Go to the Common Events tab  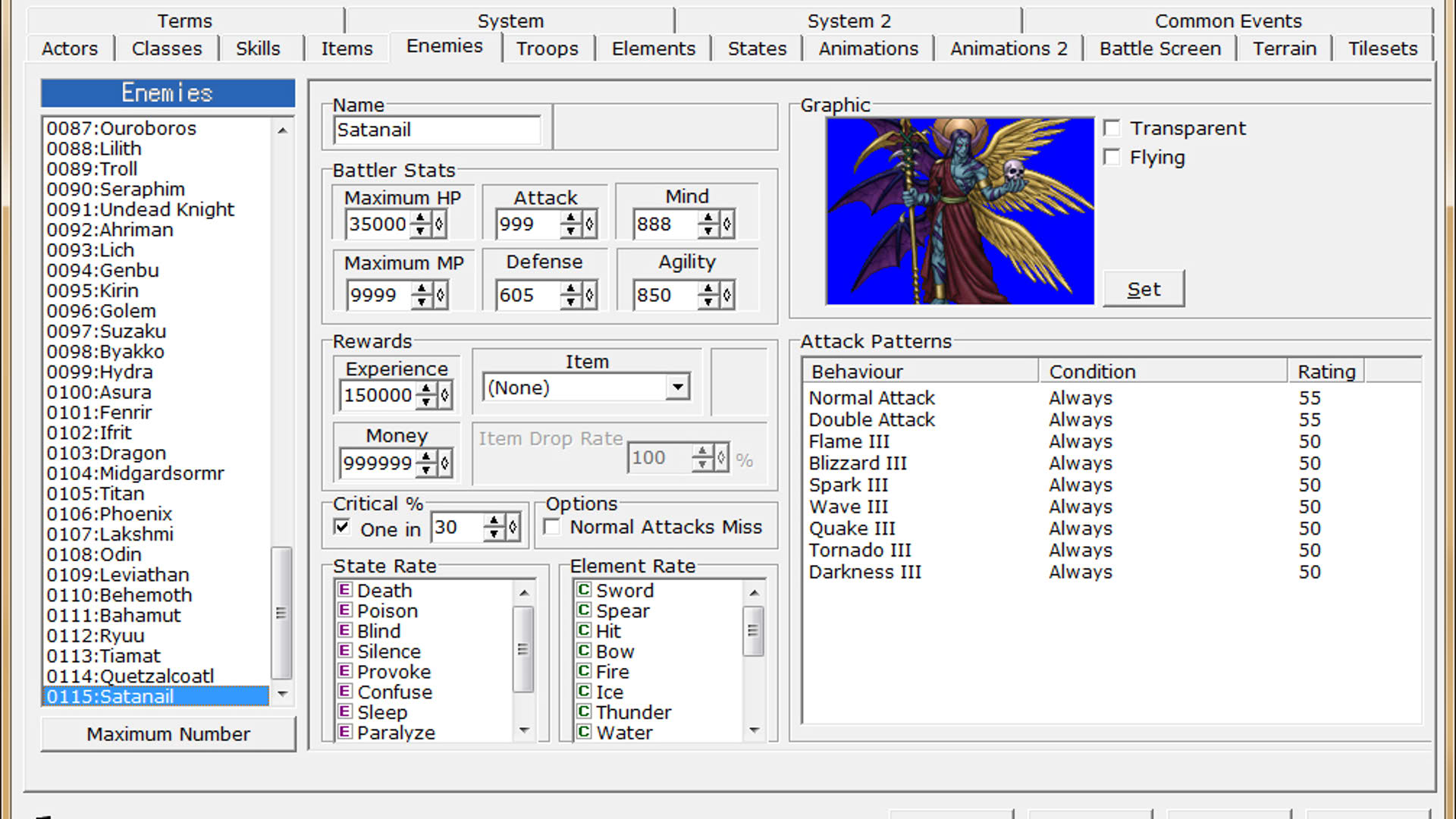point(1228,20)
